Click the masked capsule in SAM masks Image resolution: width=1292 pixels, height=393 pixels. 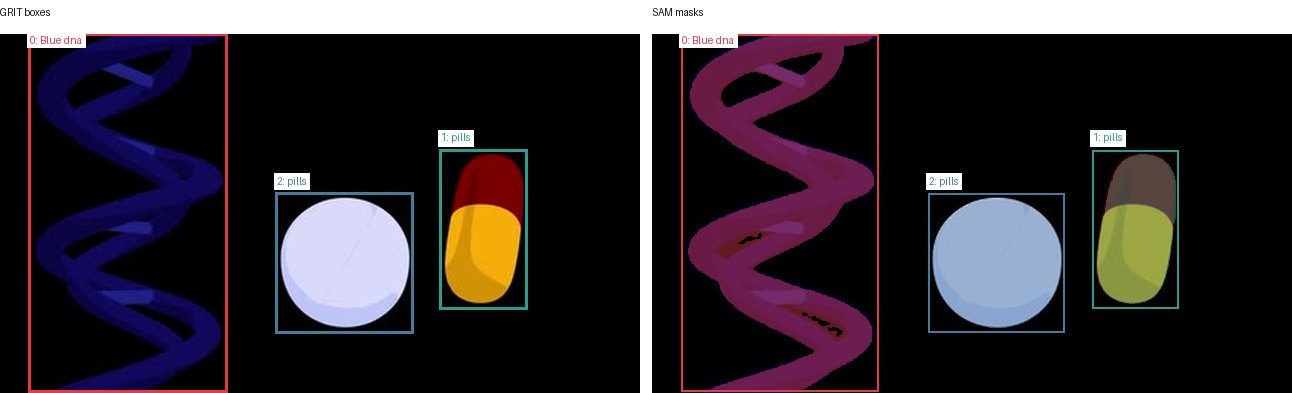[1135, 230]
